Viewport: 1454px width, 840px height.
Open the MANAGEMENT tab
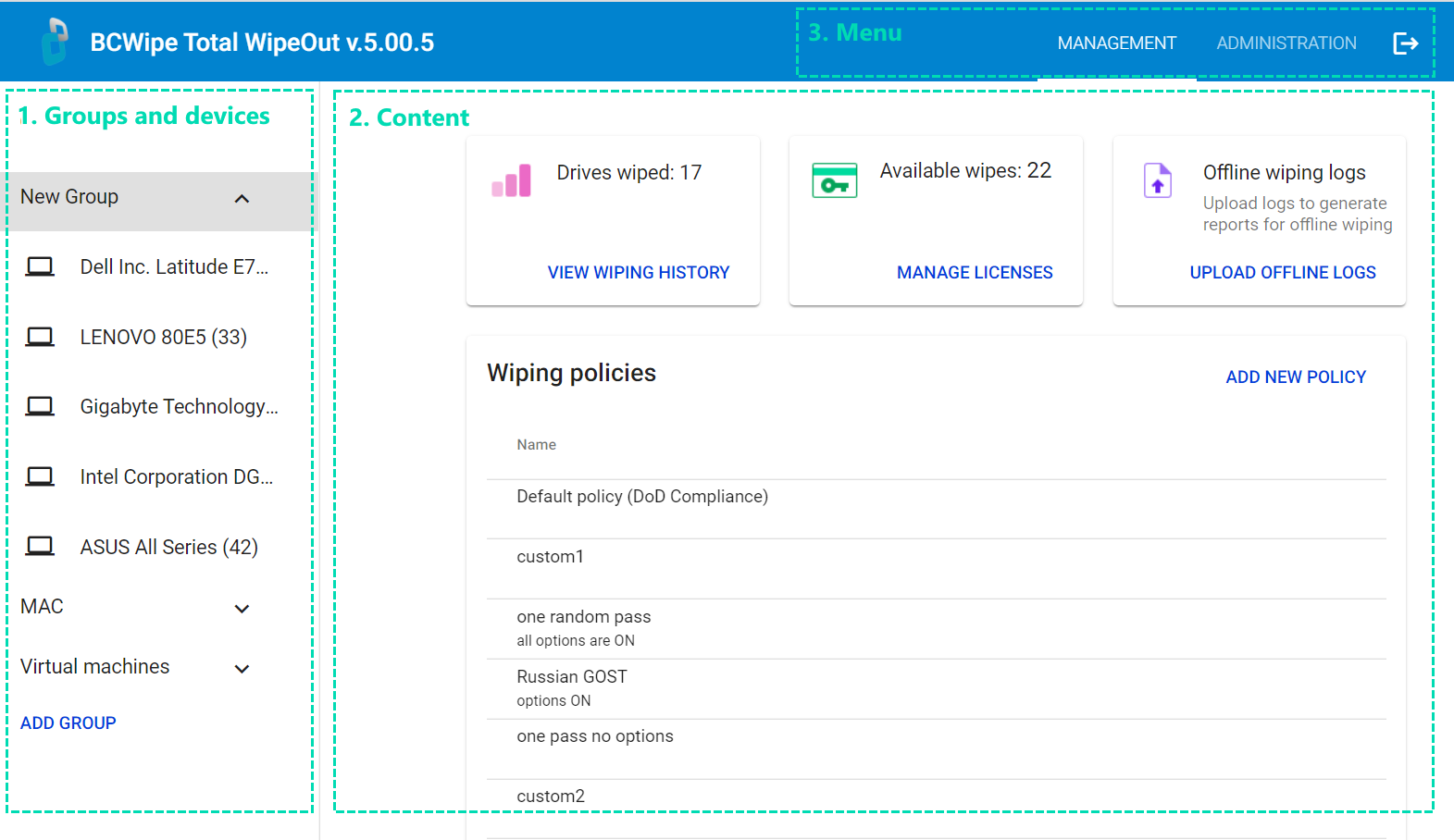(x=1117, y=43)
